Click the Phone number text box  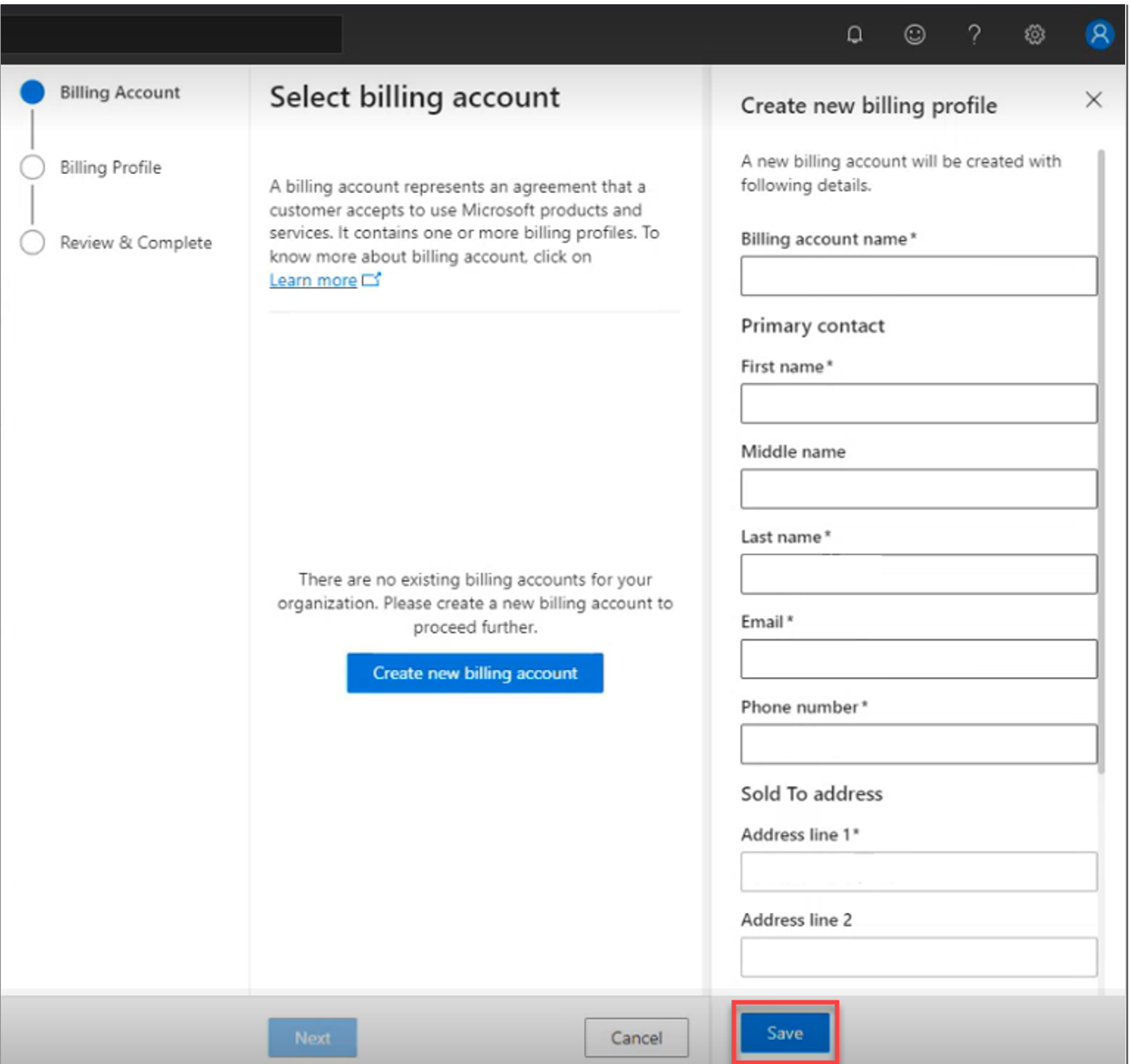(918, 745)
